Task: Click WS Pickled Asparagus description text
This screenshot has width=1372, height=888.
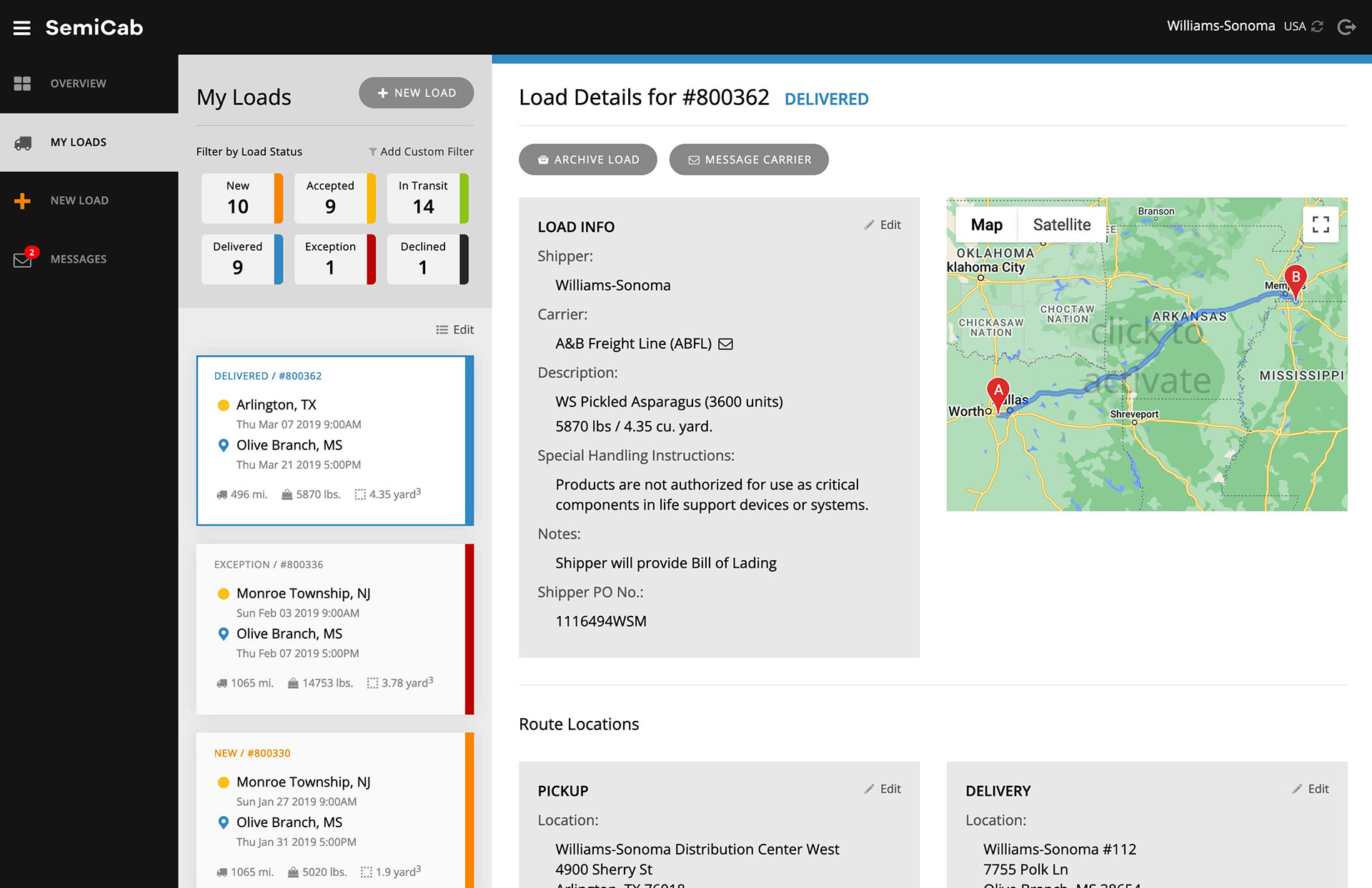Action: coord(669,402)
